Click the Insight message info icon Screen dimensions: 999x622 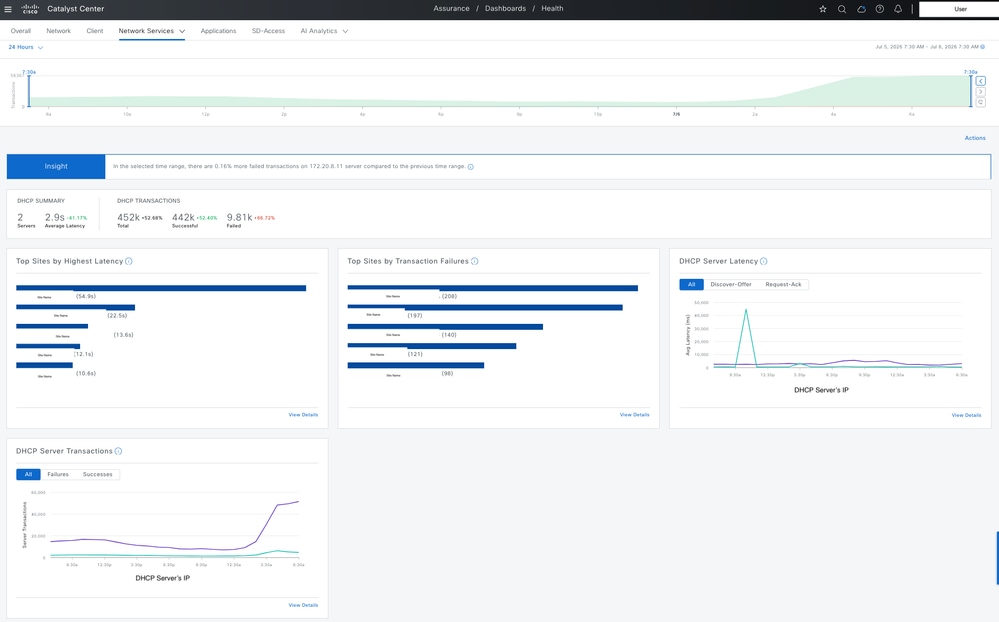coord(470,166)
